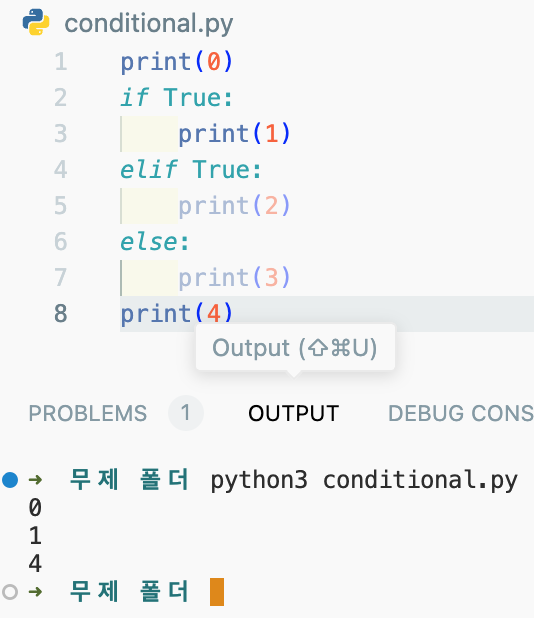Image resolution: width=534 pixels, height=618 pixels.
Task: Place cursor on 'if True:' line
Action: click(x=177, y=98)
